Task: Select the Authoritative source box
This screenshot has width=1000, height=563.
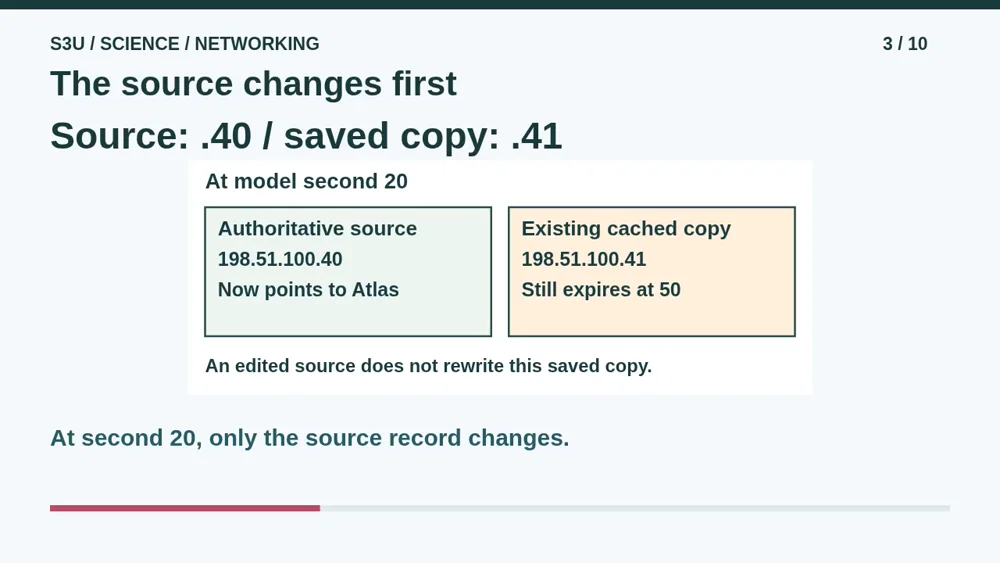Action: (348, 271)
